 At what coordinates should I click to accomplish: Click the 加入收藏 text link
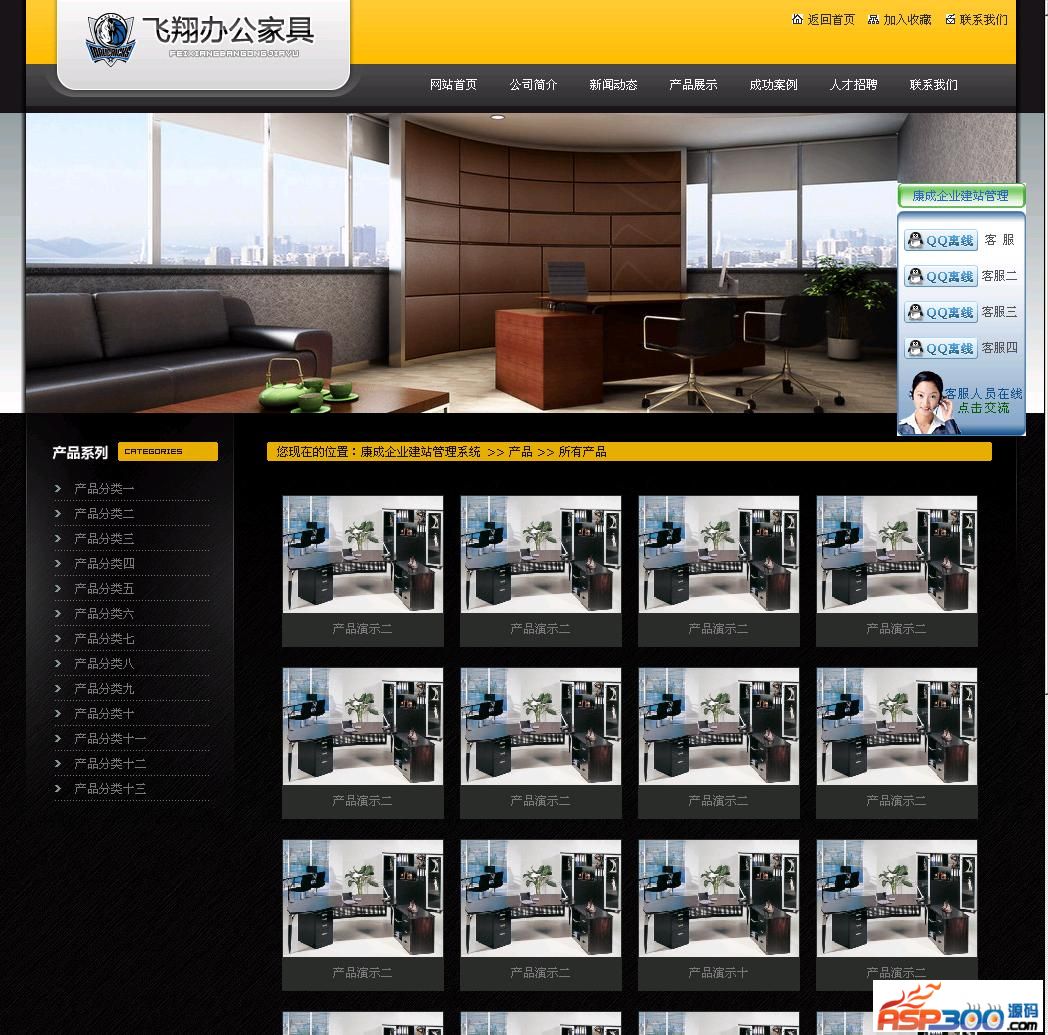pos(907,19)
